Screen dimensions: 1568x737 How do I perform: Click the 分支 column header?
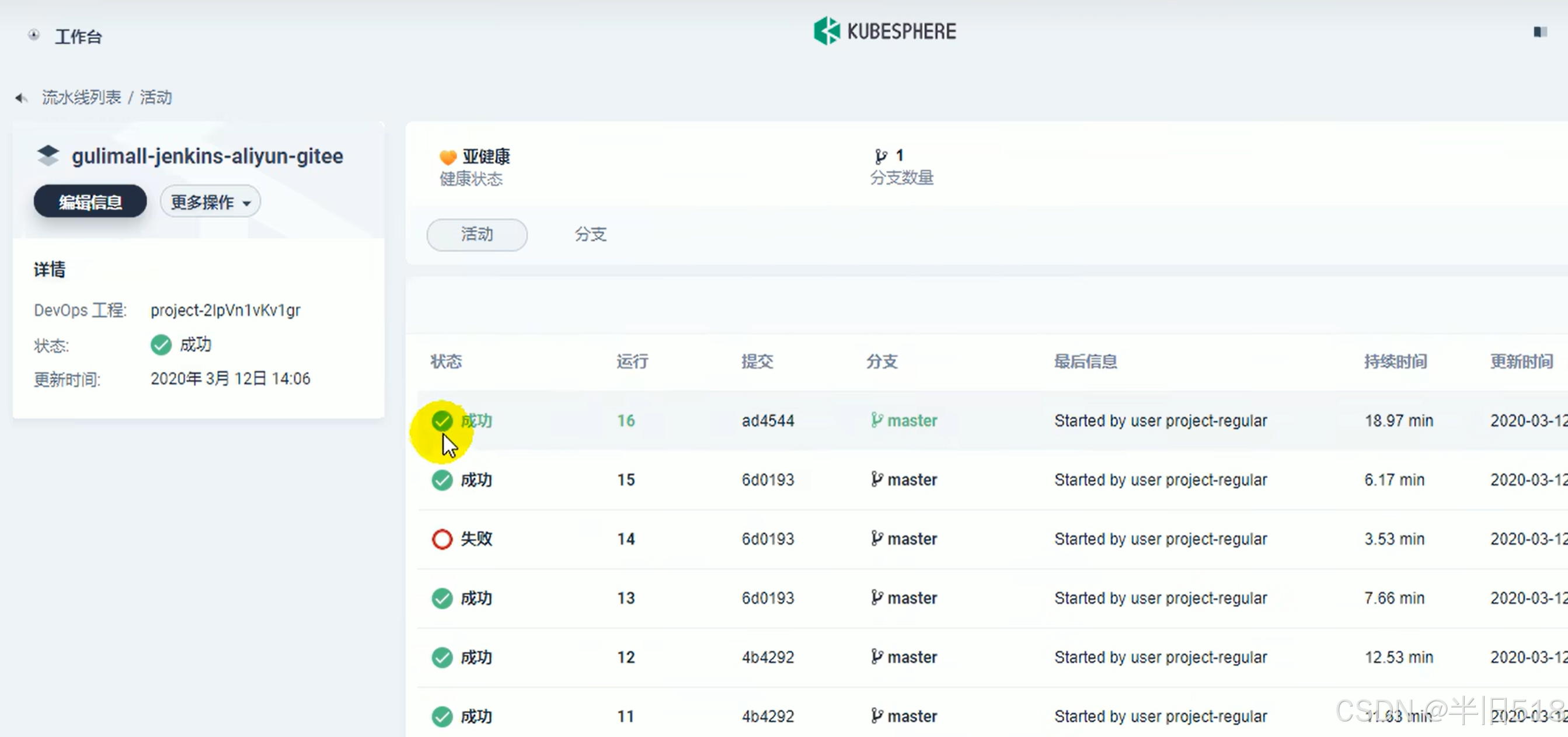coord(882,361)
